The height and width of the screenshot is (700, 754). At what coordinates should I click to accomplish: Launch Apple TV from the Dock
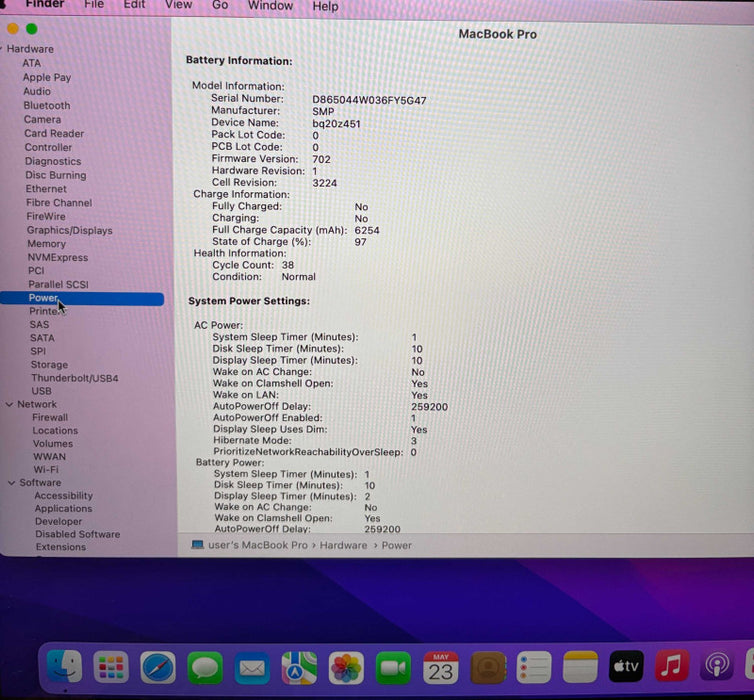[x=626, y=666]
